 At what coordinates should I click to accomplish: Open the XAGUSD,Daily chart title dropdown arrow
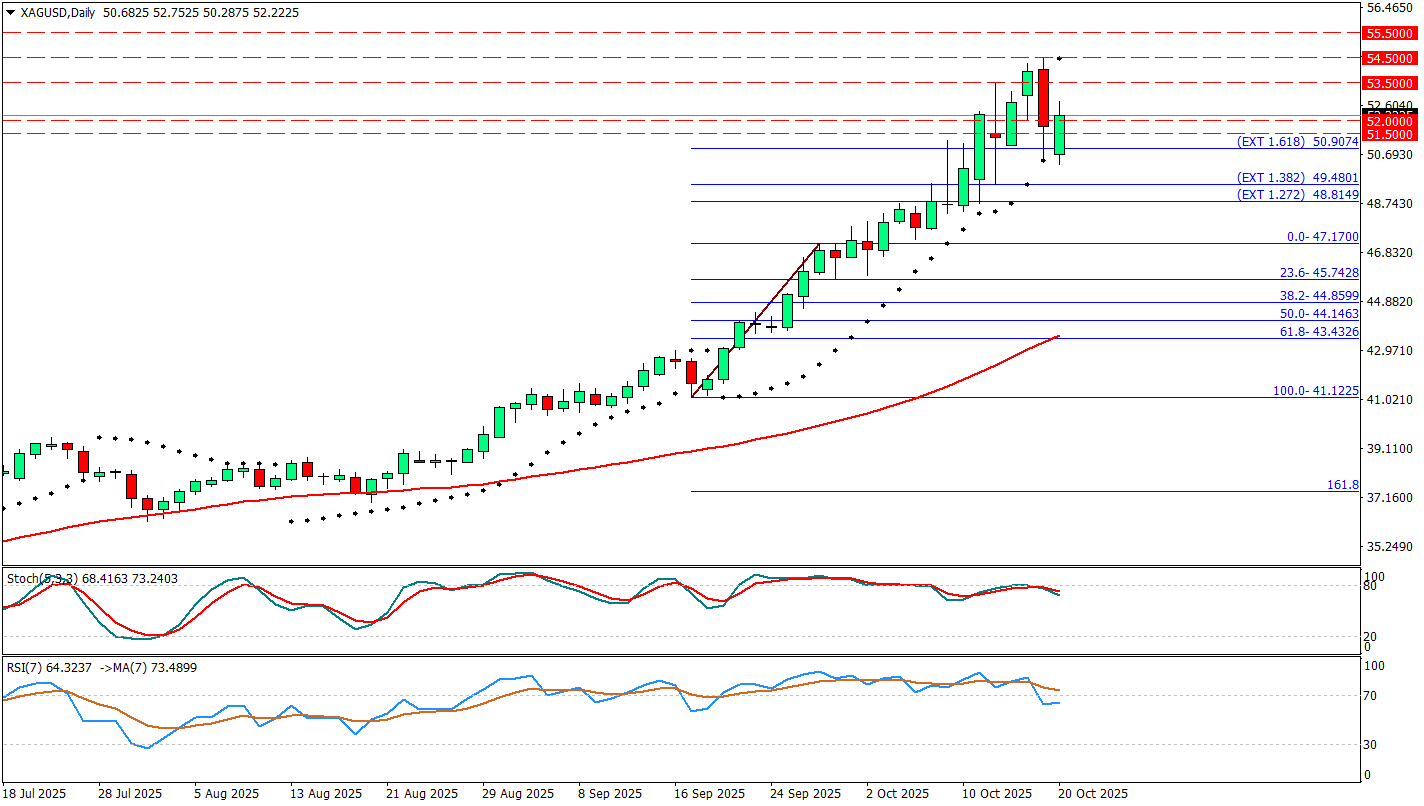click(x=11, y=13)
